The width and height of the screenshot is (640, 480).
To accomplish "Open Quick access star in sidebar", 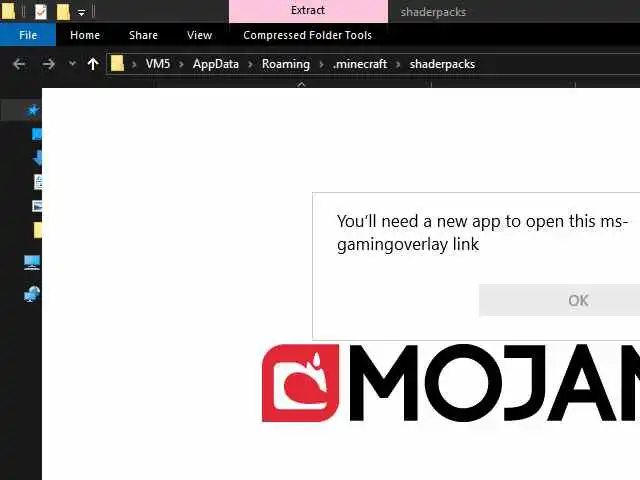I will 33,110.
